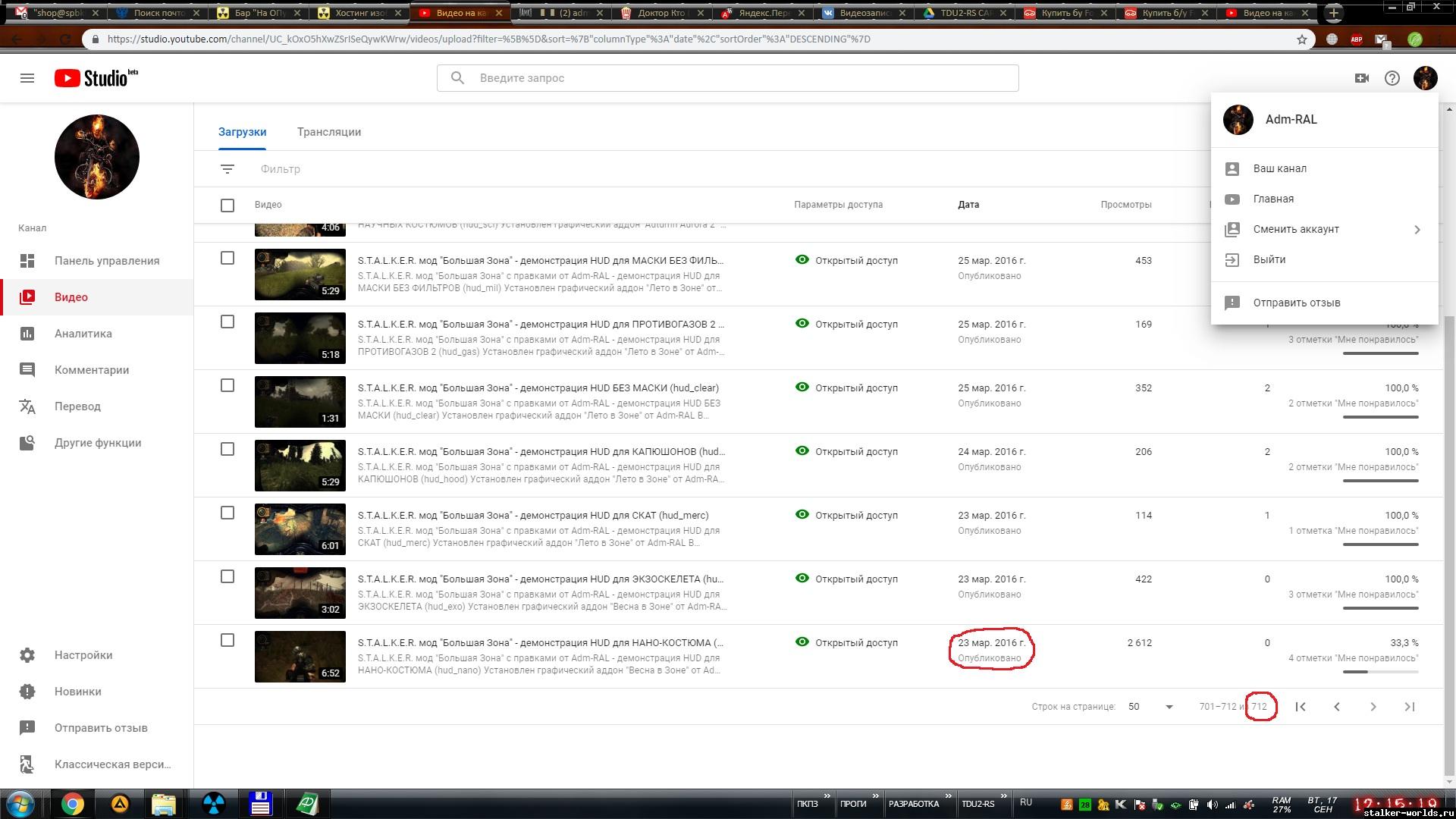This screenshot has height=819, width=1456.
Task: Sort table by Просмотры column header
Action: (x=1126, y=205)
